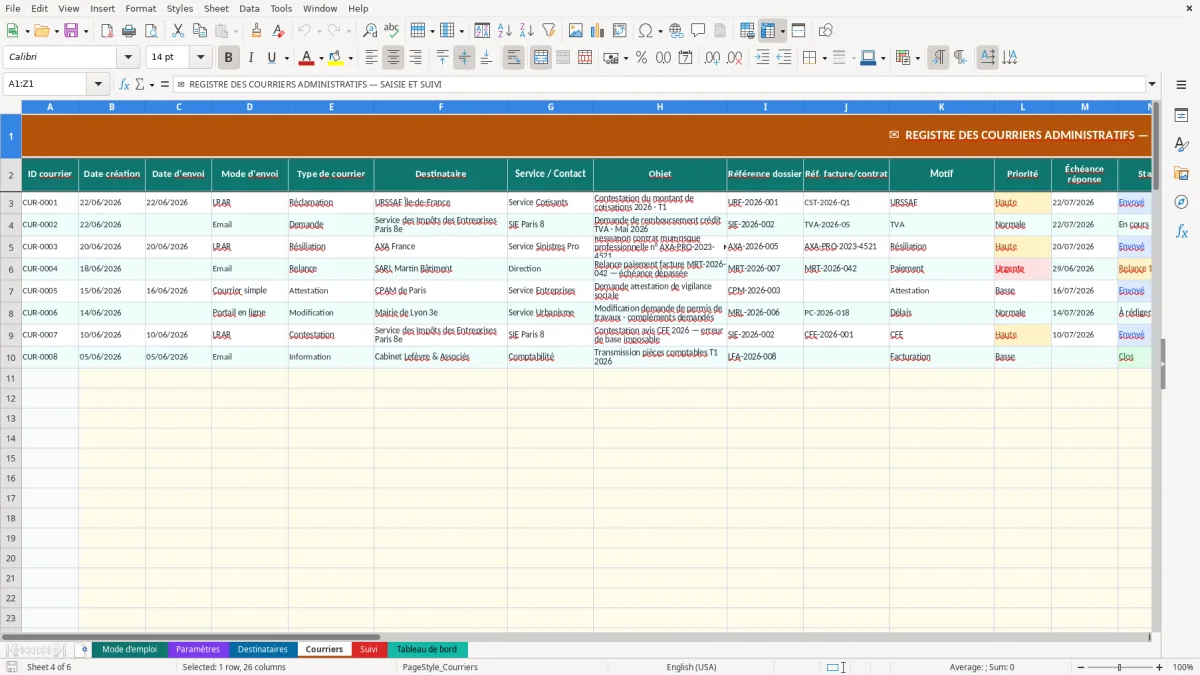Open sidebar Styles panel
The height and width of the screenshot is (675, 1200).
pos(1181,144)
